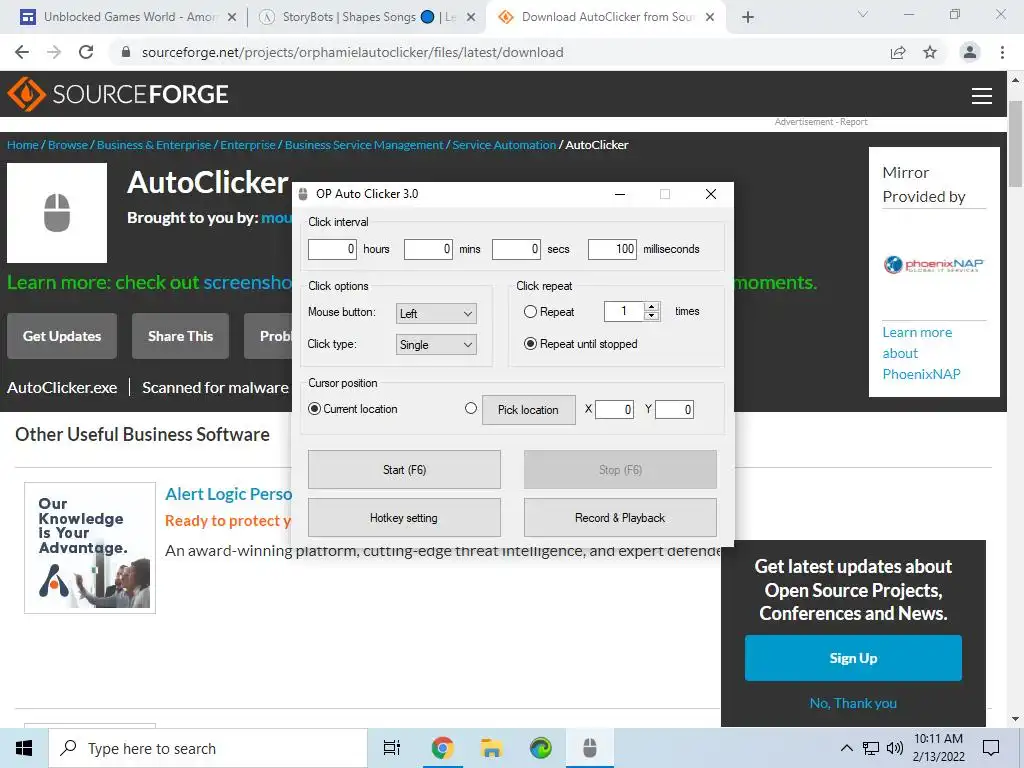Open the Alert Logic ad thumbnail
Screen dimensions: 1024x768
tap(90, 548)
